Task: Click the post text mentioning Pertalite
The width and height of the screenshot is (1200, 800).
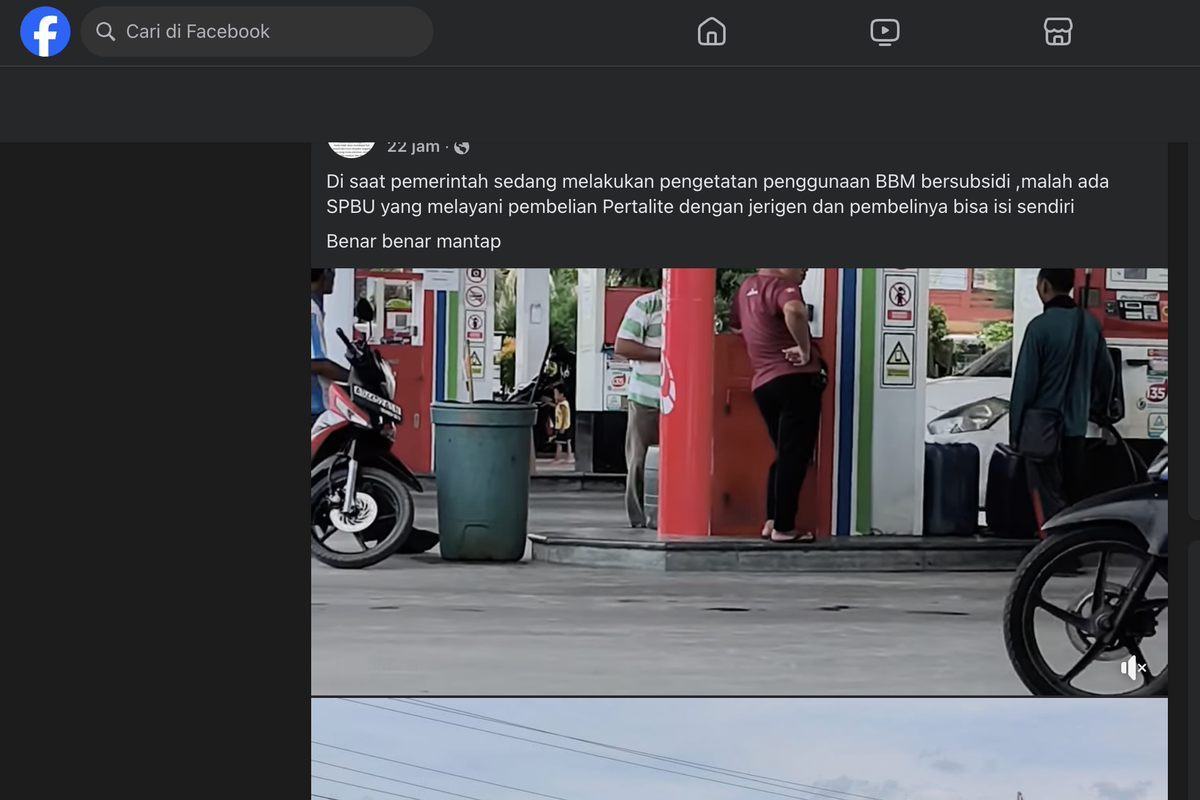Action: coord(716,194)
